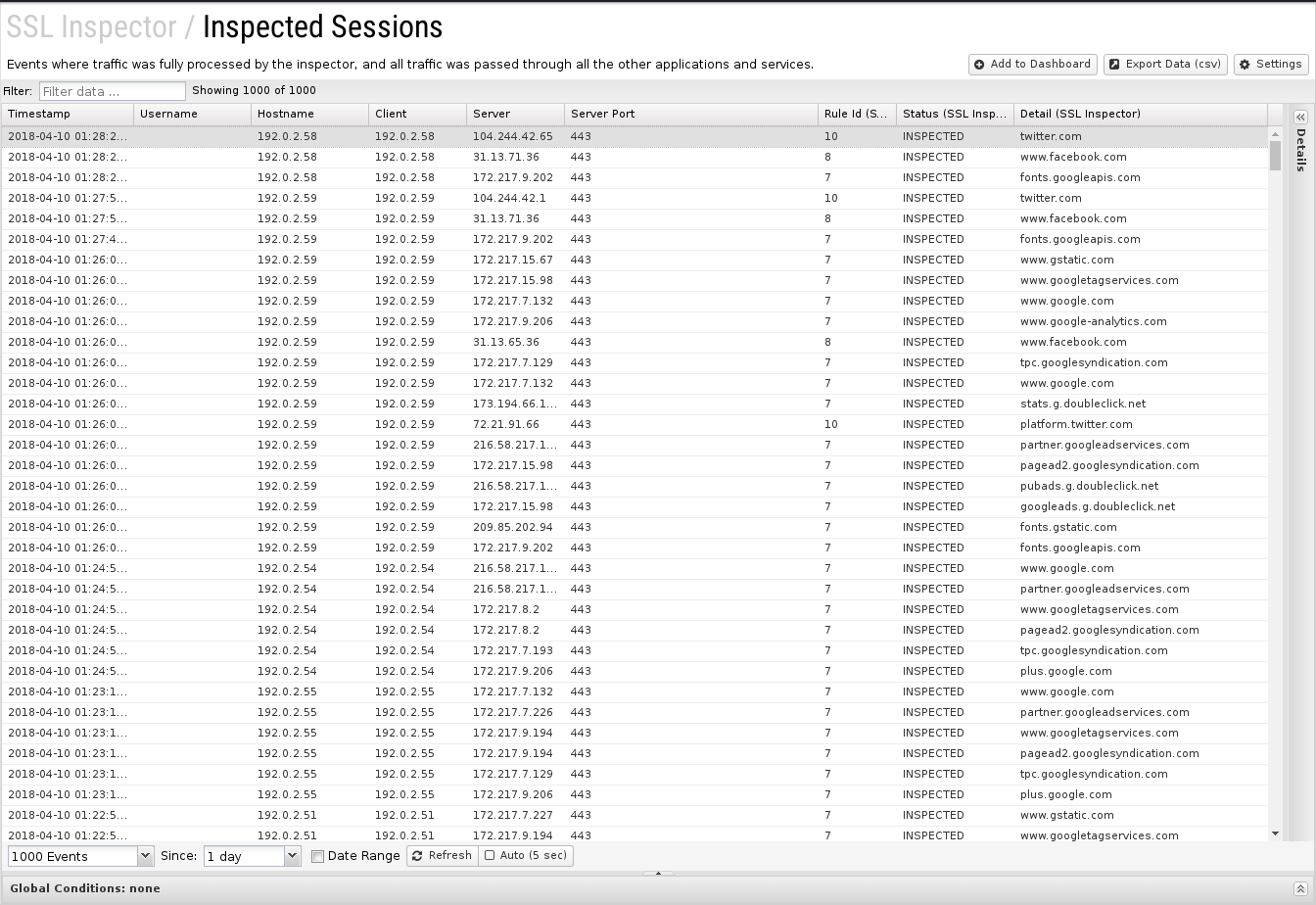Screen dimensions: 1316x905
Task: Sort by Server Port column header
Action: 691,115
